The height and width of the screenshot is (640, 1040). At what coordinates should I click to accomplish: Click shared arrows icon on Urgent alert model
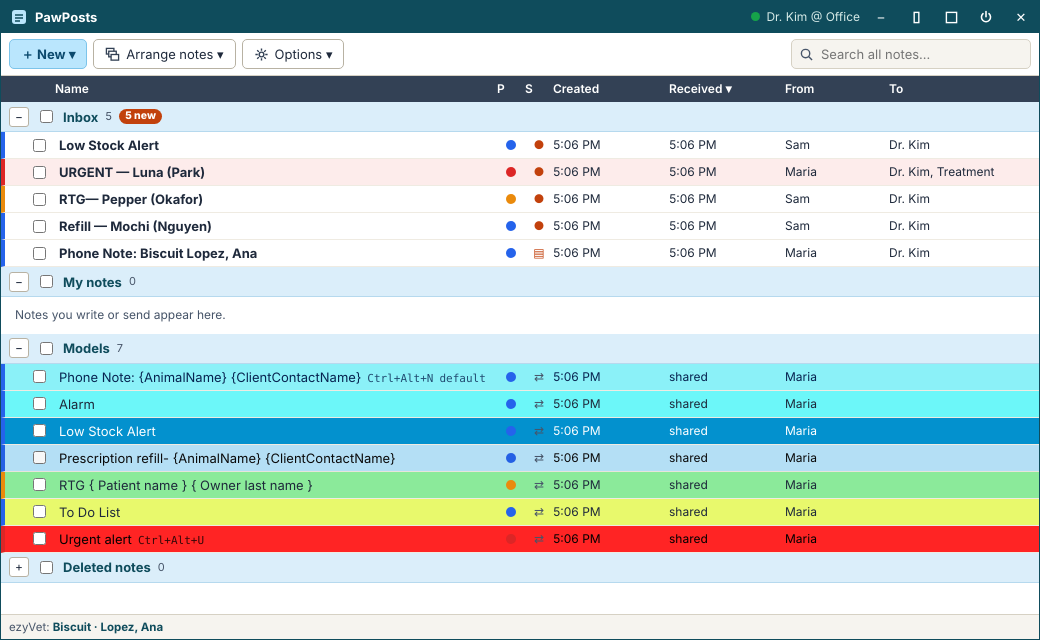tap(539, 539)
